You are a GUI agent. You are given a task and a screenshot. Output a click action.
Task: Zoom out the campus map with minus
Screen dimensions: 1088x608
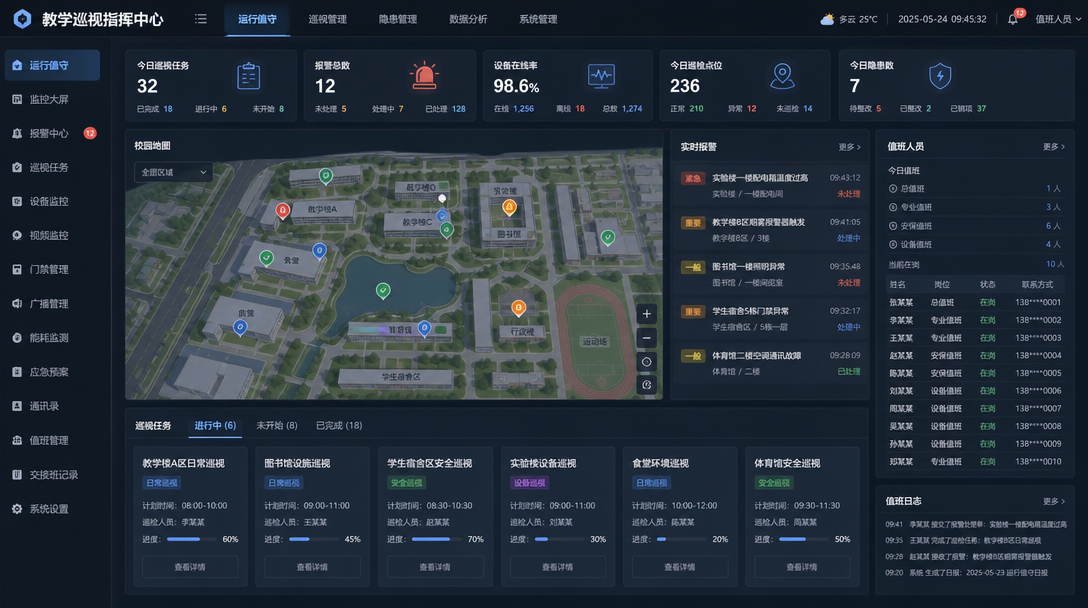point(647,338)
